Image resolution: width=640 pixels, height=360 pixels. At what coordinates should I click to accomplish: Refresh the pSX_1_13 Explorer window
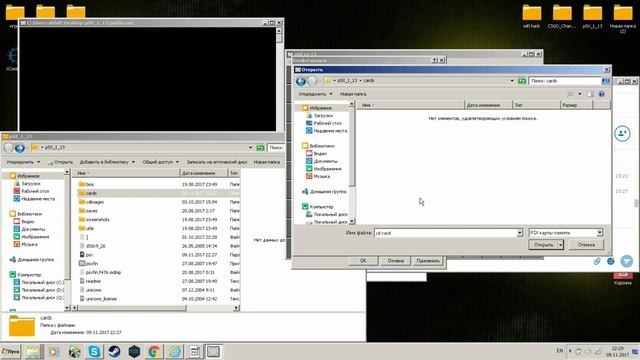[x=260, y=147]
